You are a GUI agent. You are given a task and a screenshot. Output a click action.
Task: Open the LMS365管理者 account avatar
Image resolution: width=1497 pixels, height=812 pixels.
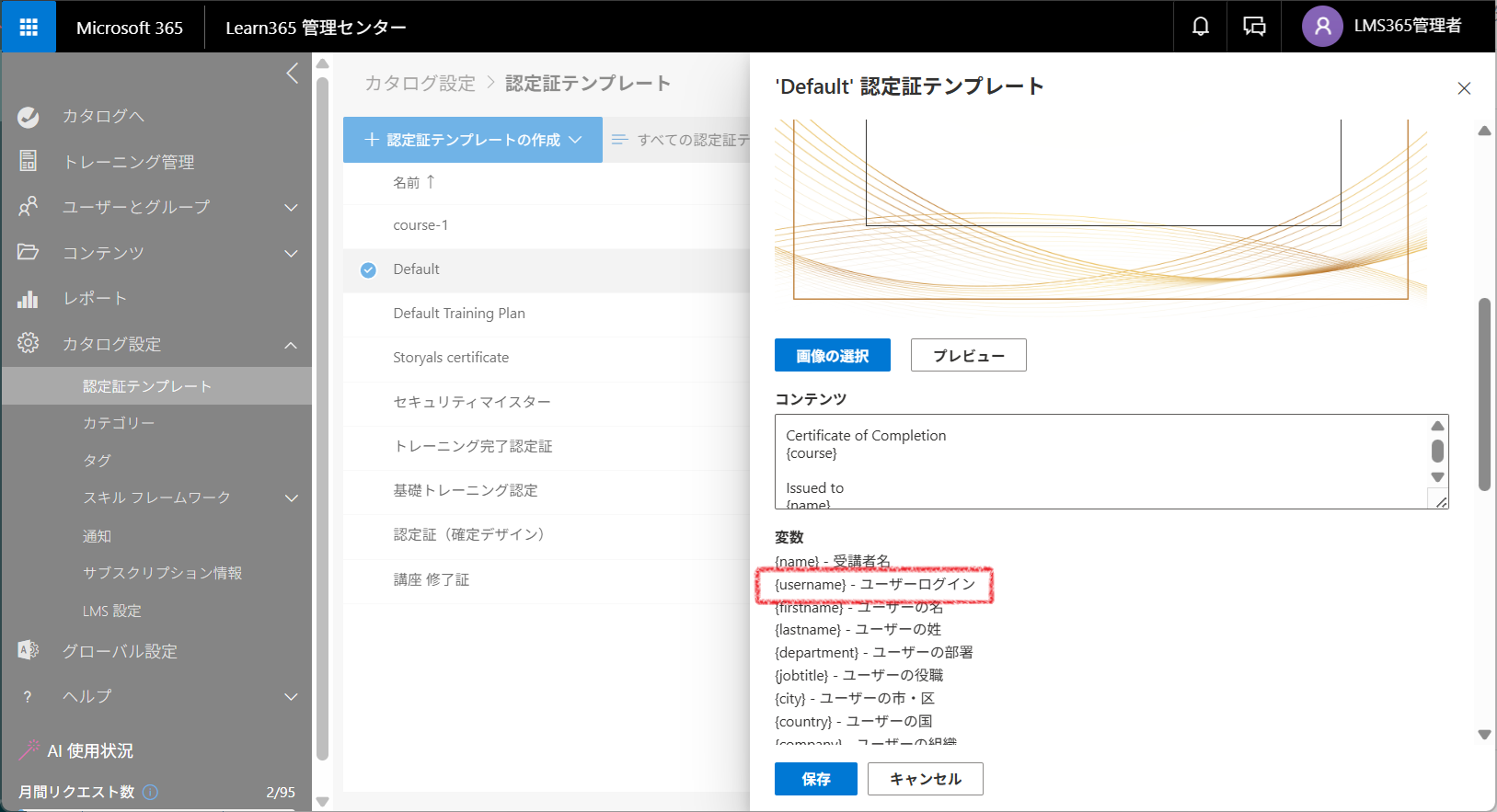[x=1322, y=27]
